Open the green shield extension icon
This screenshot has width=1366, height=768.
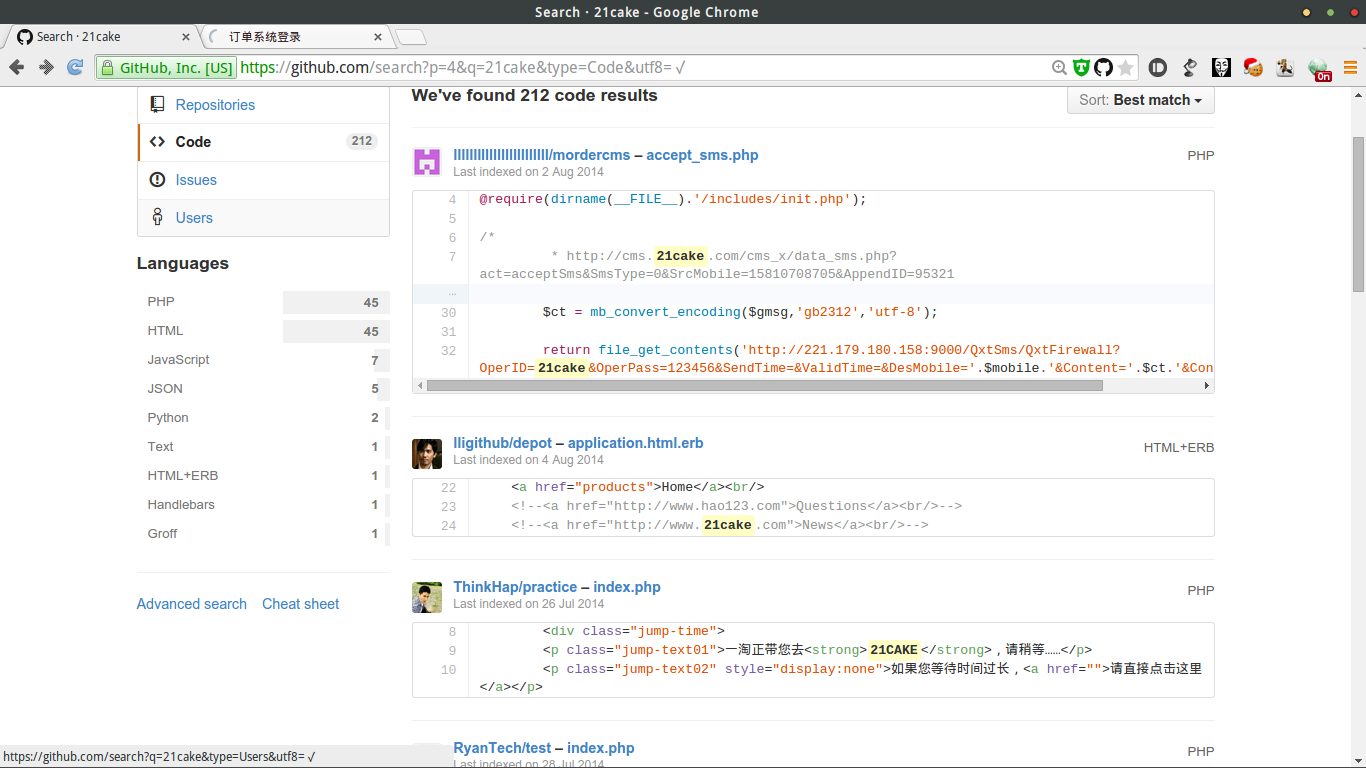pos(1081,68)
